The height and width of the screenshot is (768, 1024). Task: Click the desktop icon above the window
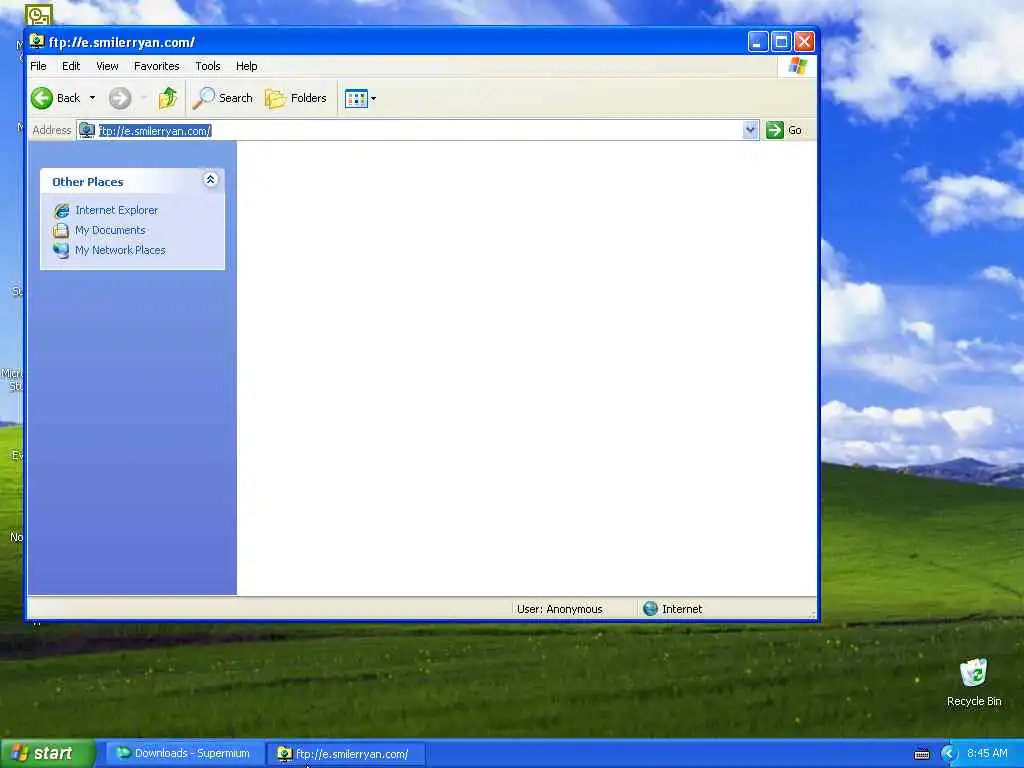(x=39, y=14)
